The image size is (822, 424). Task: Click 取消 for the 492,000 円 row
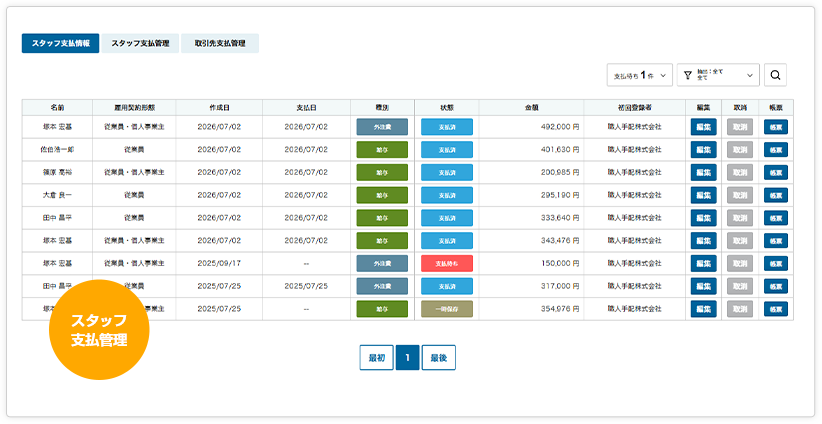coord(740,127)
